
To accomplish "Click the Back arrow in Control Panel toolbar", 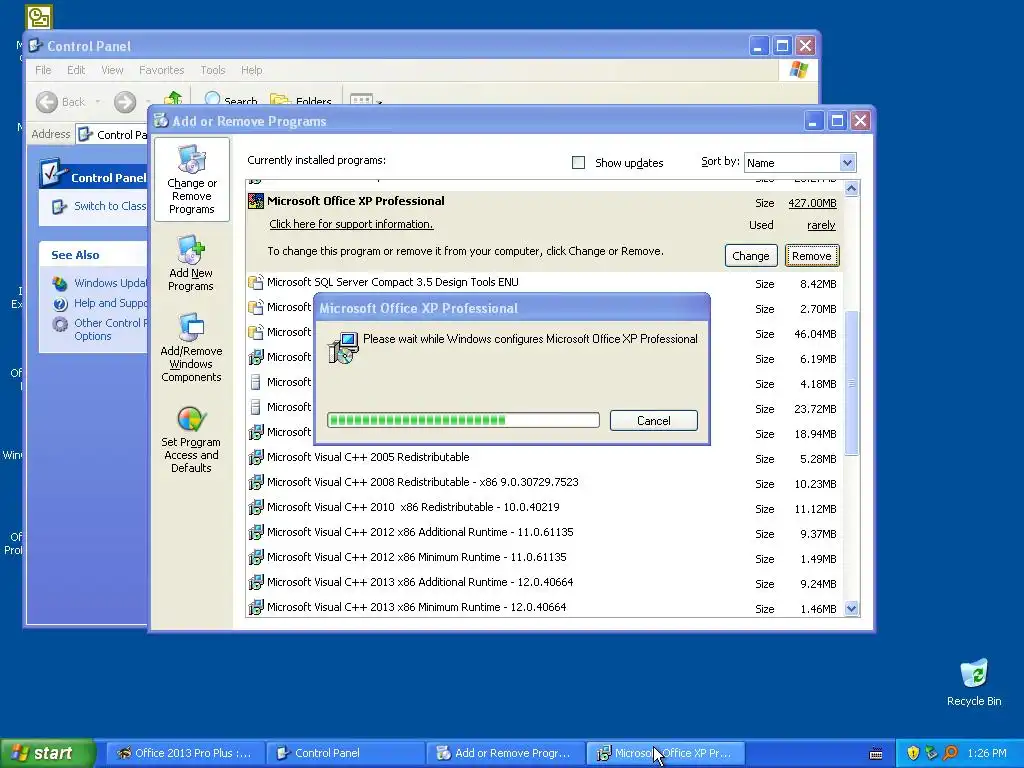I will point(46,102).
